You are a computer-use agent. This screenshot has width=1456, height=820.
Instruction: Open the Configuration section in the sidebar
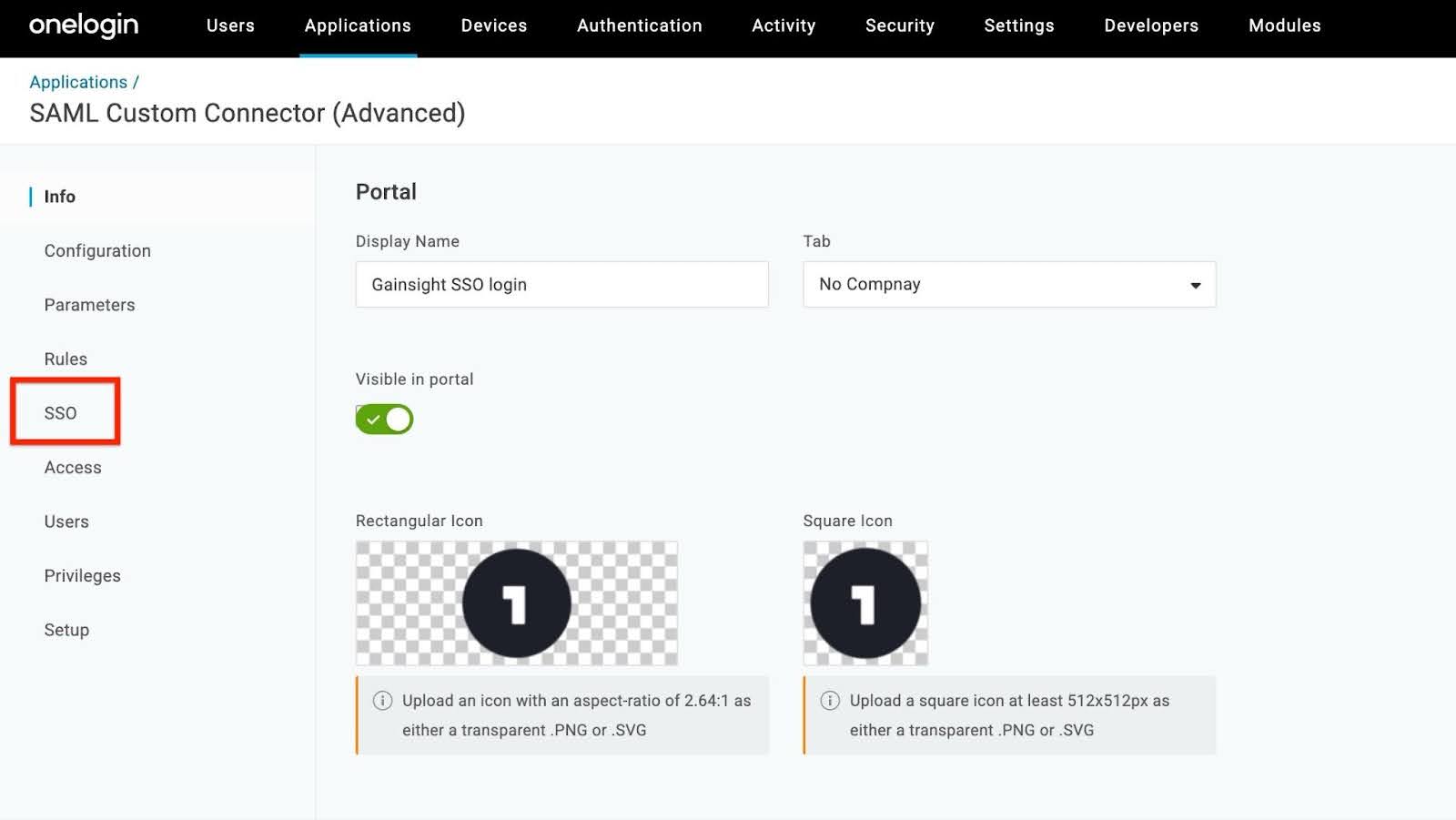pos(96,250)
